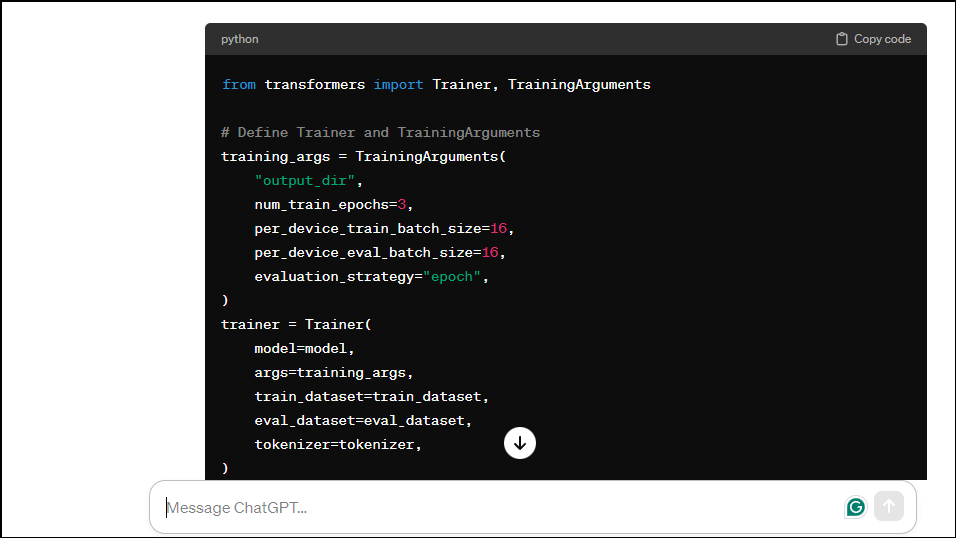Click the "training_args = TrainingArguments(" line
The width and height of the screenshot is (956, 538).
coord(363,157)
